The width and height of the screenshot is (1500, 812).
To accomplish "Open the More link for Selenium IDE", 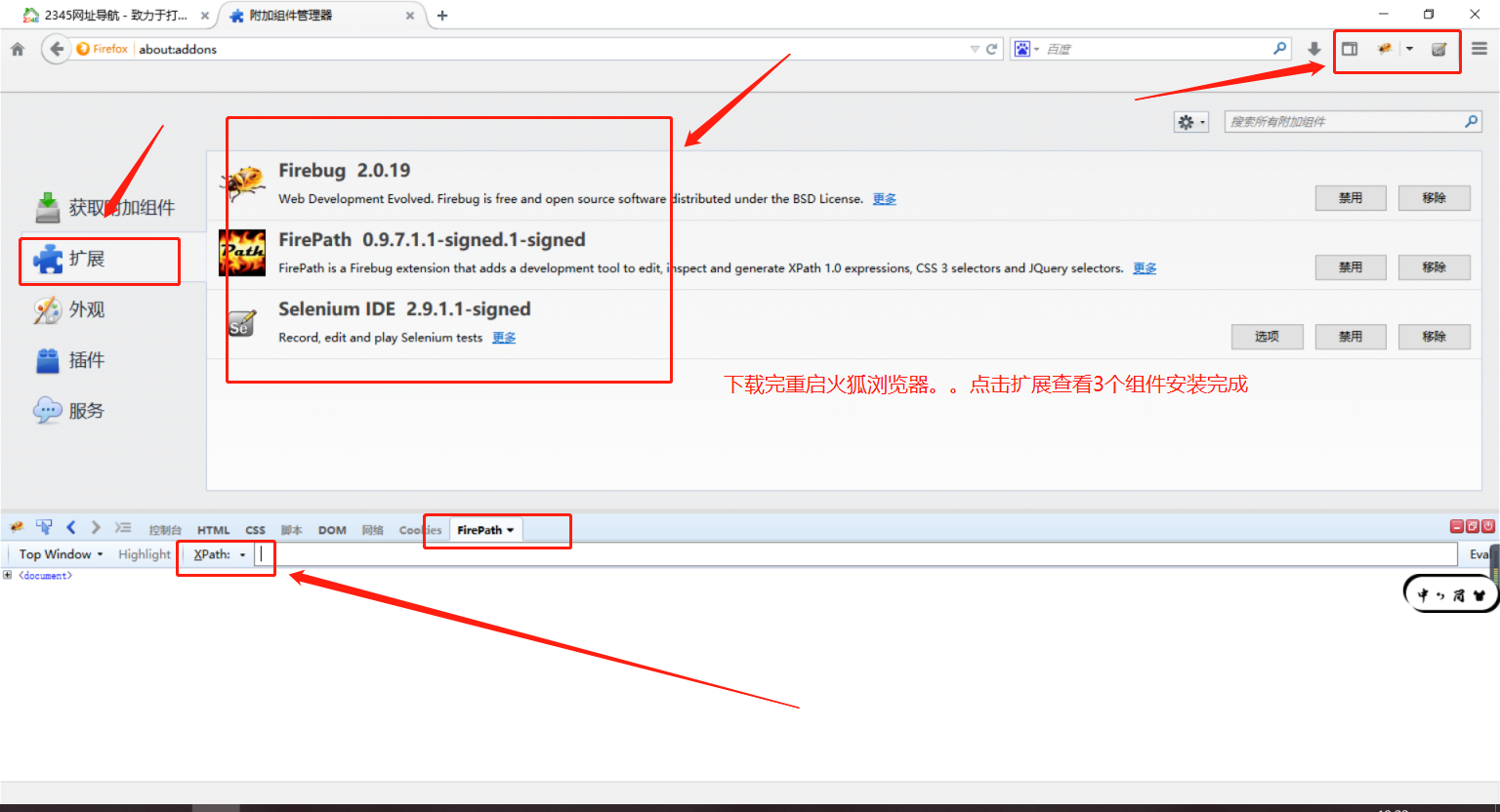I will 504,338.
